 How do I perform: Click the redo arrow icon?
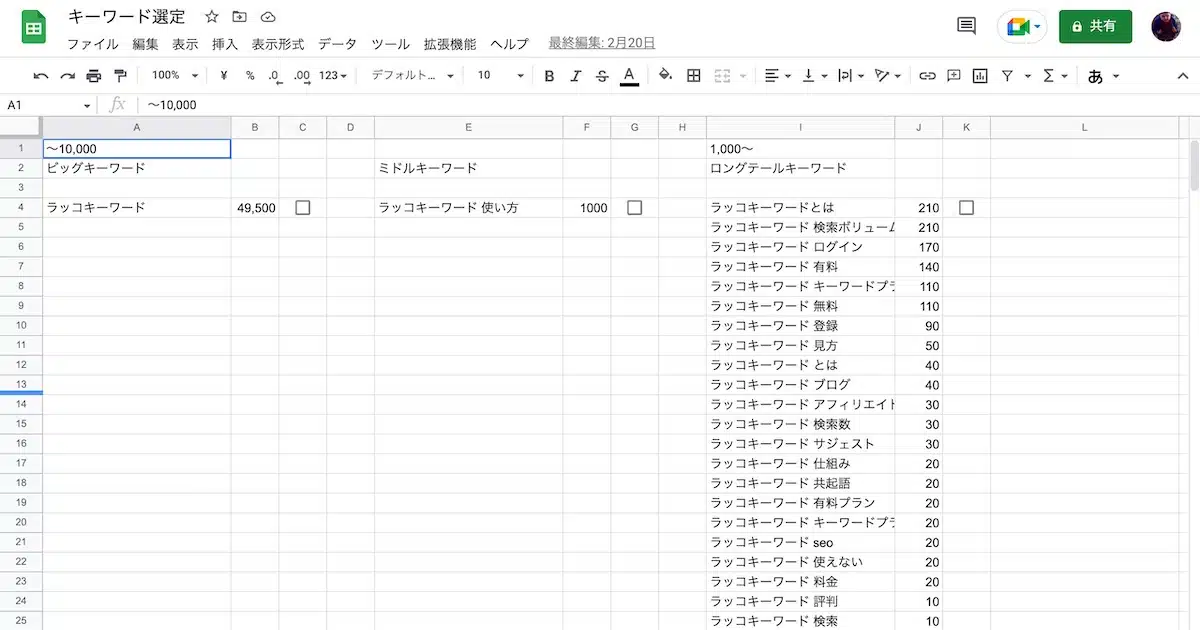67,76
